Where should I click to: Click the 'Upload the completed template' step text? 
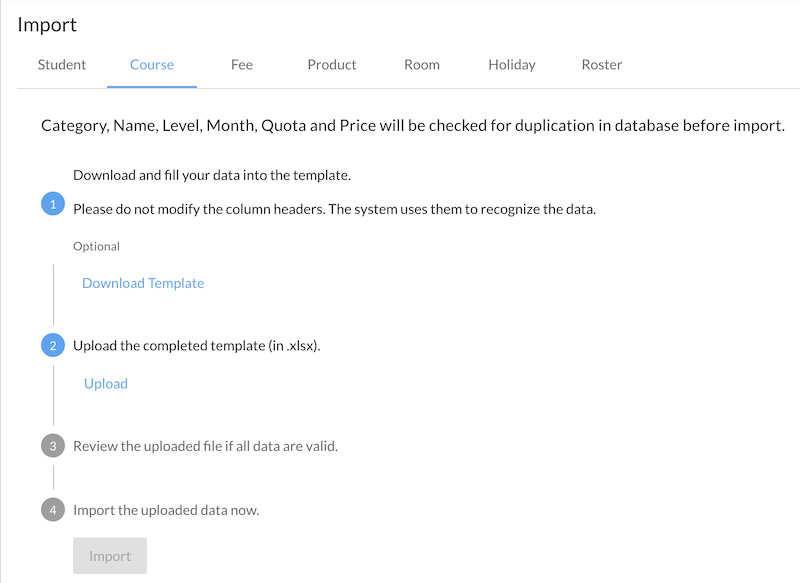[197, 346]
